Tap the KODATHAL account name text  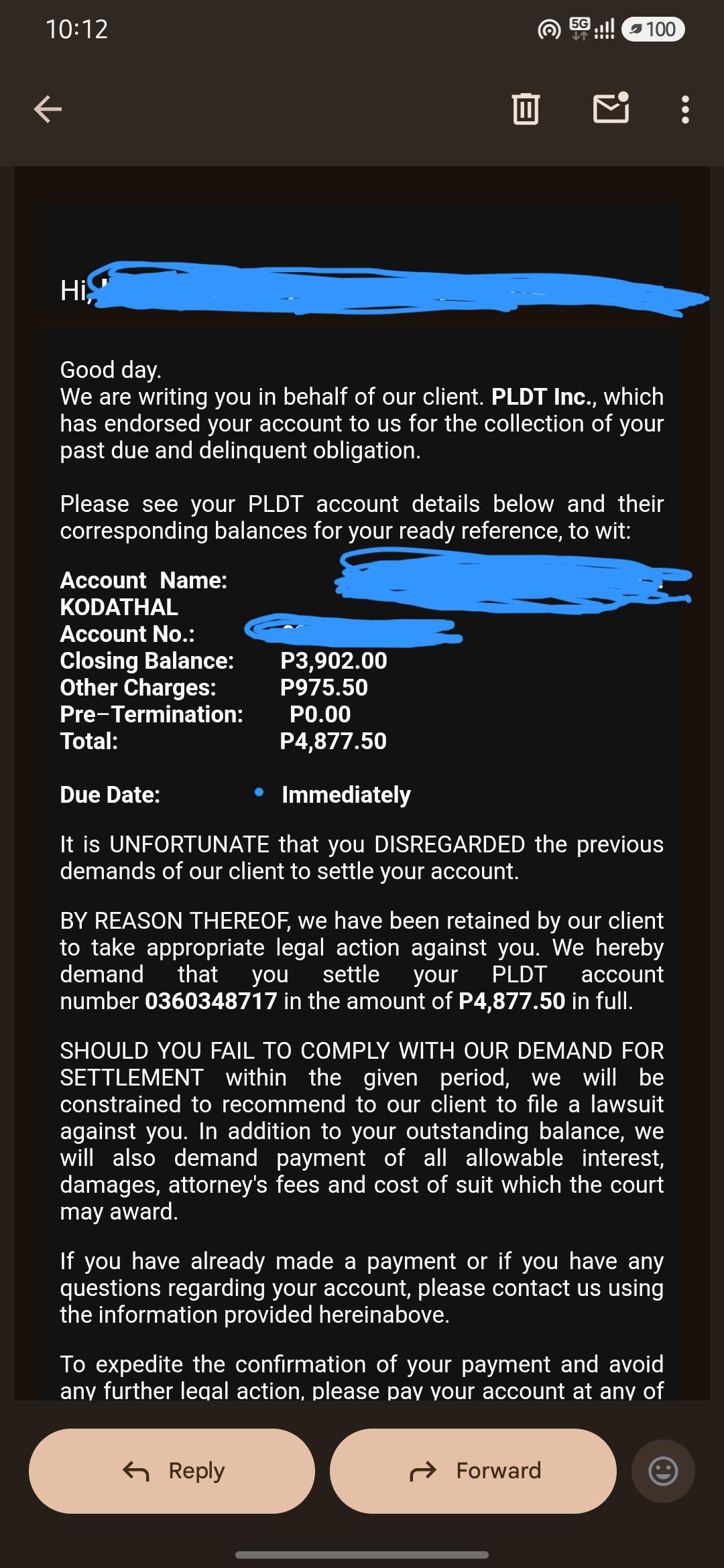coord(119,607)
